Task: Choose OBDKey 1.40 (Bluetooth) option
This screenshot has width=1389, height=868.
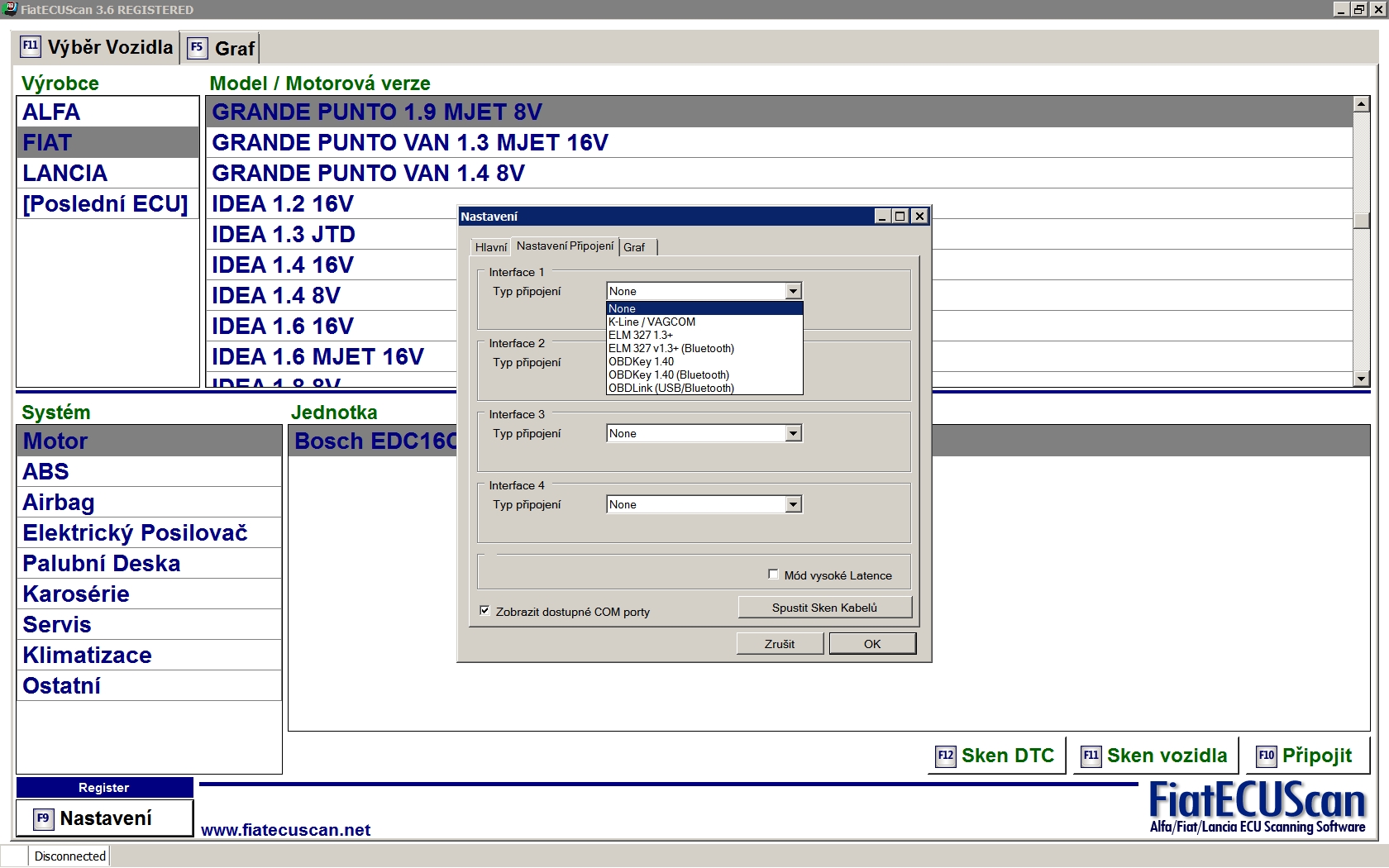Action: pos(704,374)
